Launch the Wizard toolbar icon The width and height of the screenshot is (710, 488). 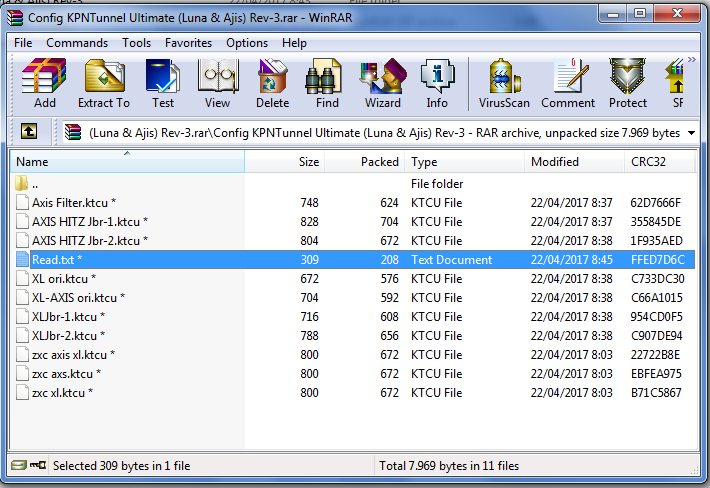383,76
